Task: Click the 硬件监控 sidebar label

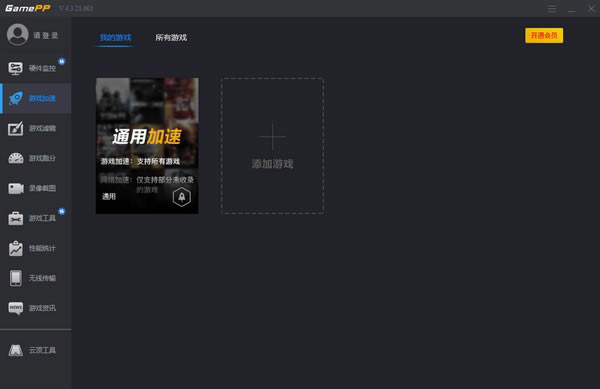Action: [42, 68]
